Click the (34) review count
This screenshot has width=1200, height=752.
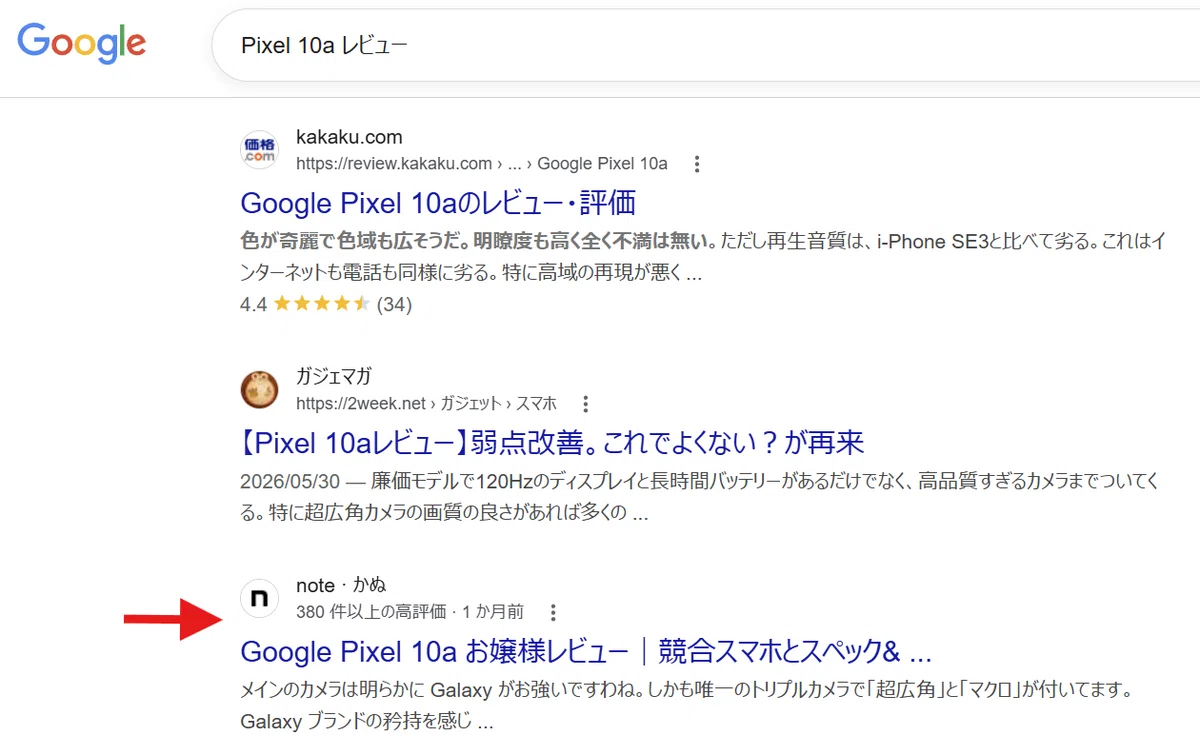click(394, 304)
